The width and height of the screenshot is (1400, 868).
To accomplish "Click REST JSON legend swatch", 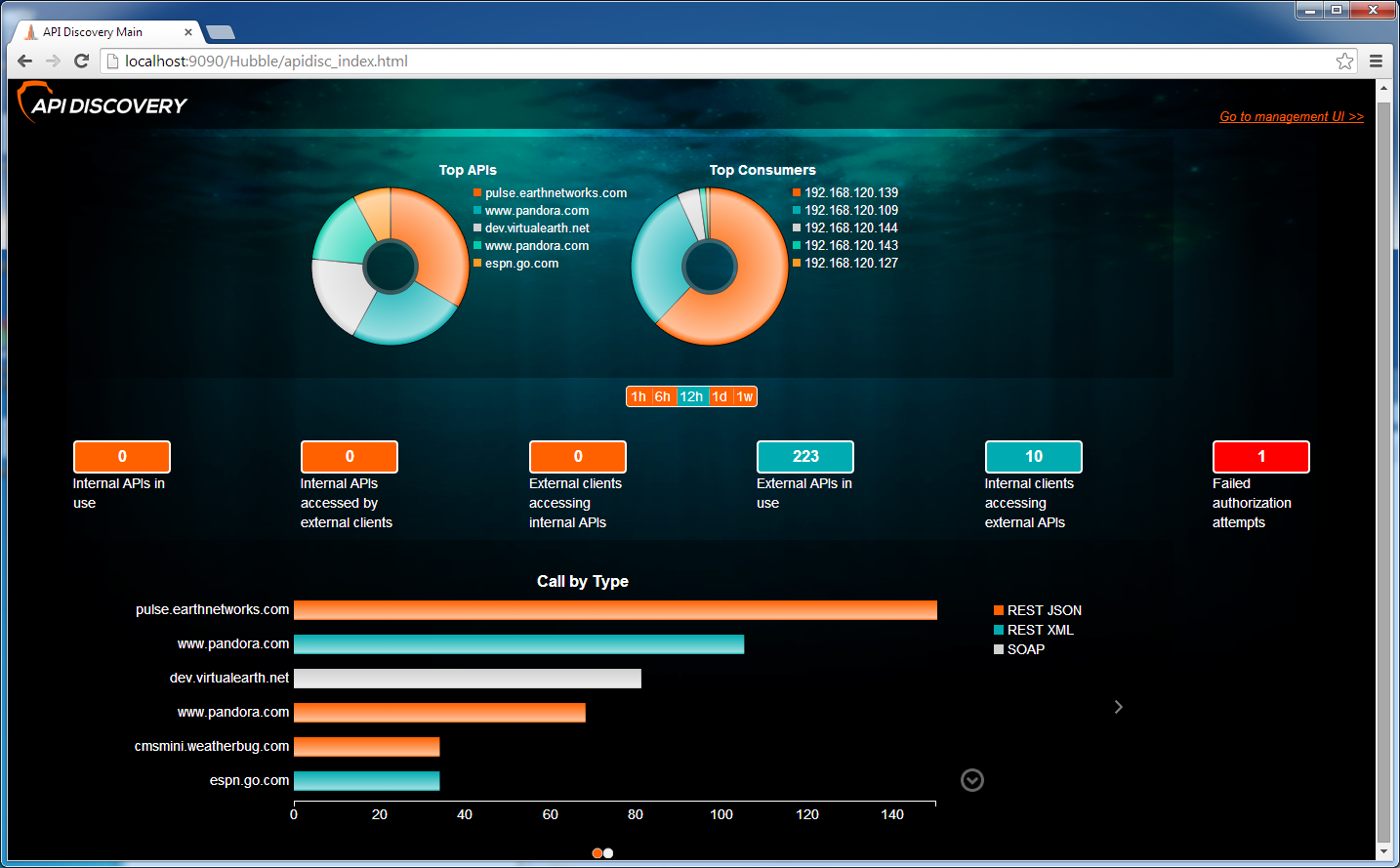I will pyautogui.click(x=999, y=610).
